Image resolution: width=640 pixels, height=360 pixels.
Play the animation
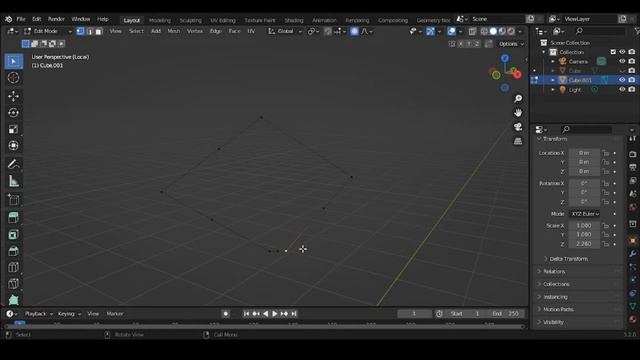pyautogui.click(x=275, y=314)
